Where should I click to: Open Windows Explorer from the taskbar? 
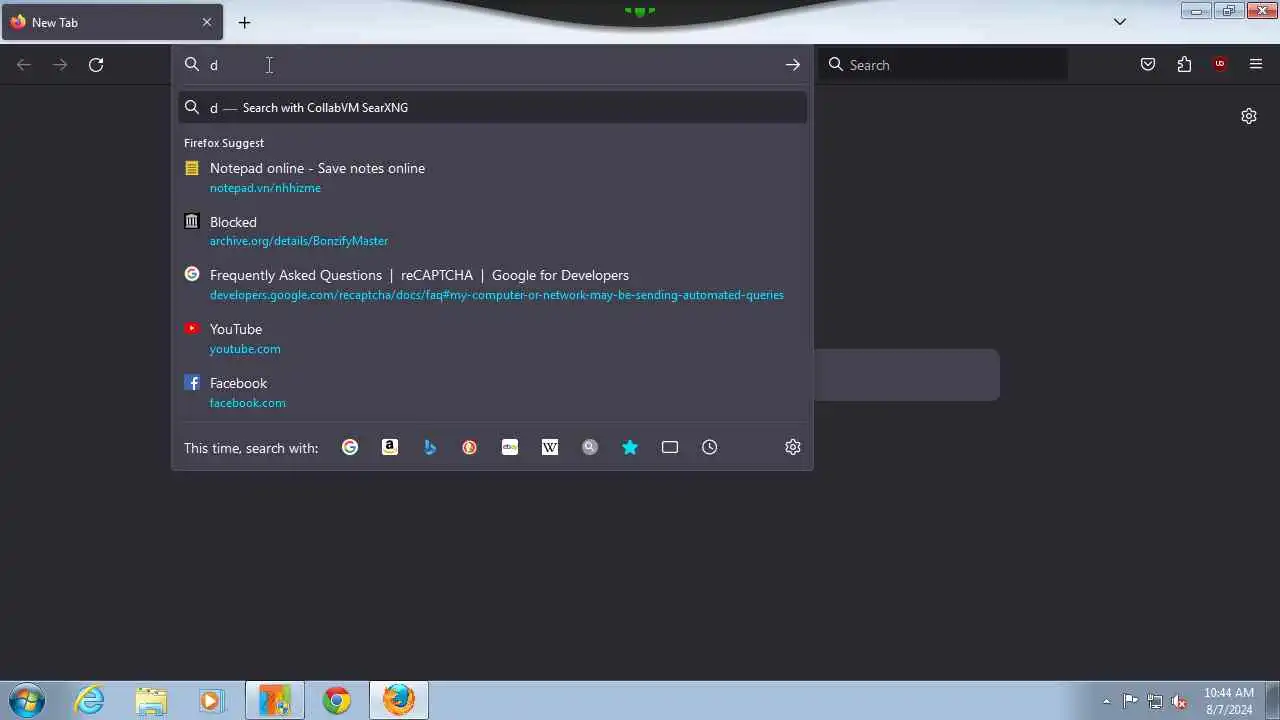(151, 700)
